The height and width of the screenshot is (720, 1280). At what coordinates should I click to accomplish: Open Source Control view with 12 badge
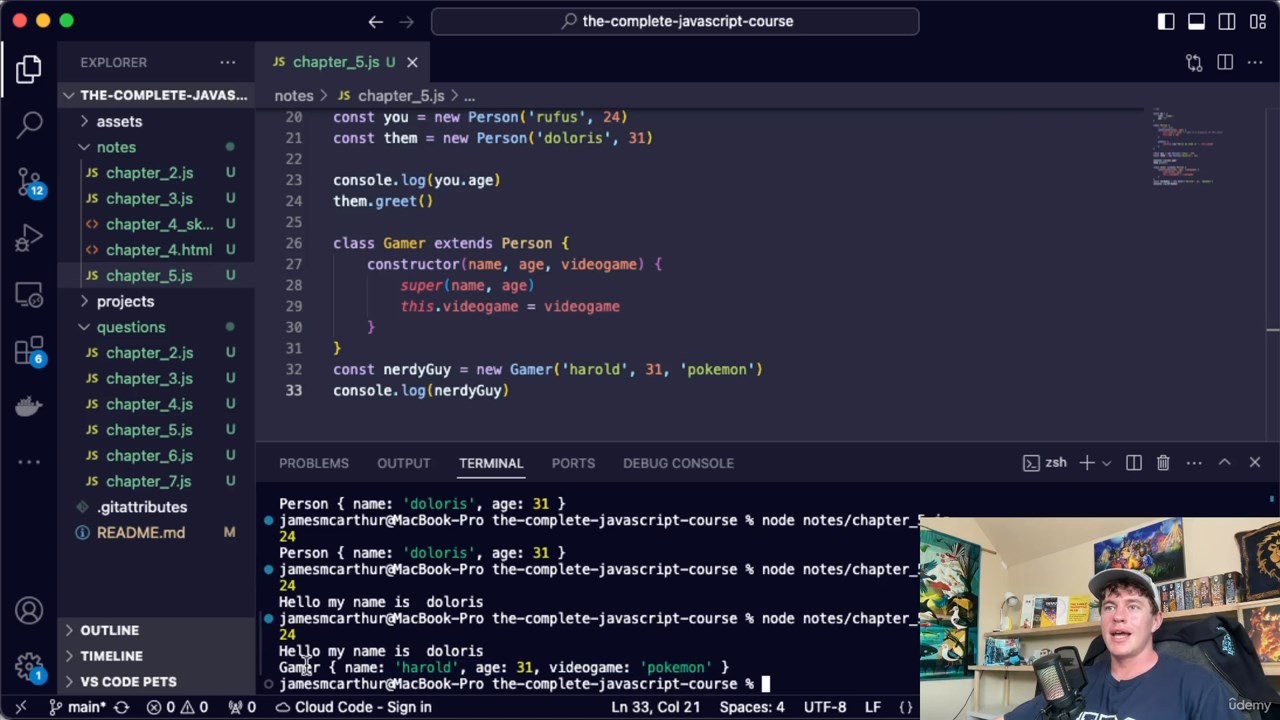pos(29,181)
